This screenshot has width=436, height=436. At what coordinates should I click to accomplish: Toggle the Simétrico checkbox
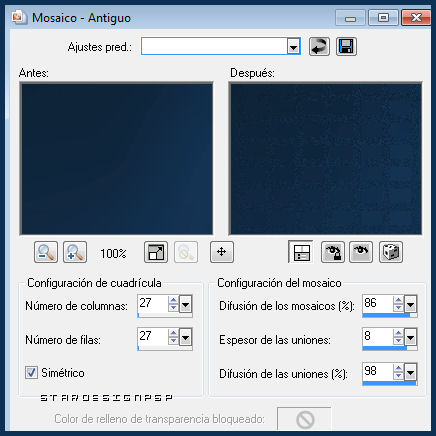pyautogui.click(x=31, y=372)
